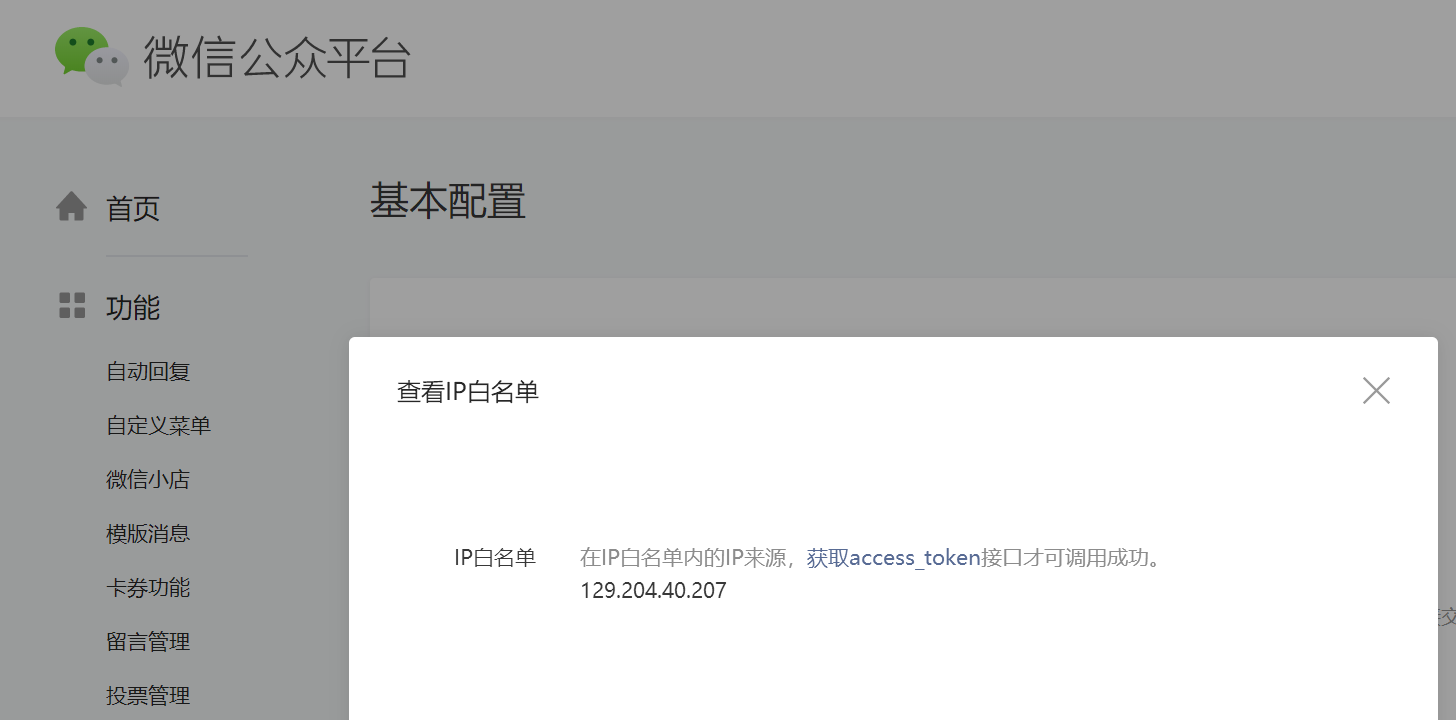Viewport: 1456px width, 720px height.
Task: Click the grid icon beside 功能
Action: click(x=72, y=306)
